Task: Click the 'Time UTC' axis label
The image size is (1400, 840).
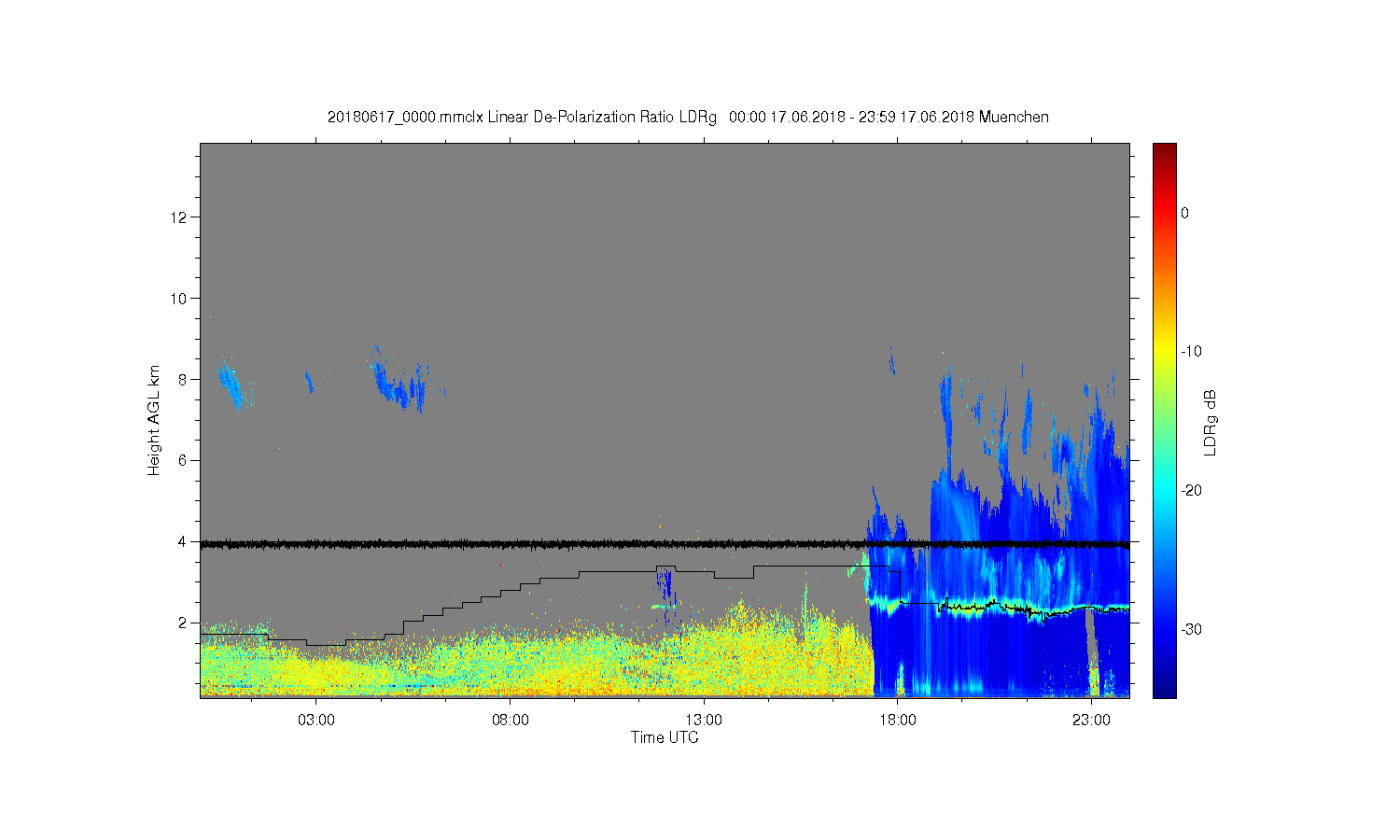Action: coord(665,737)
